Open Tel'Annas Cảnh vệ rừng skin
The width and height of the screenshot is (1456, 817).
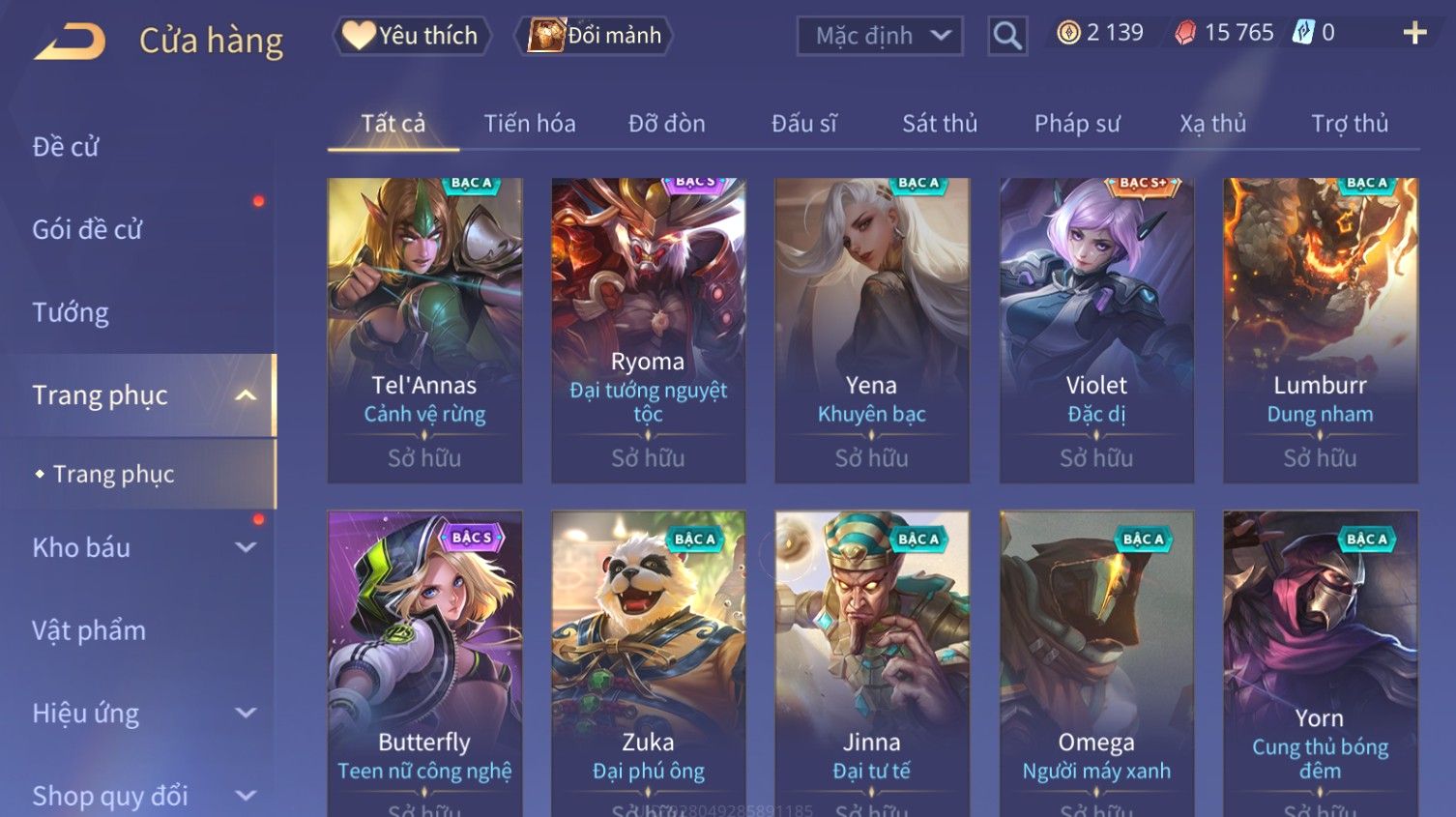pos(424,330)
